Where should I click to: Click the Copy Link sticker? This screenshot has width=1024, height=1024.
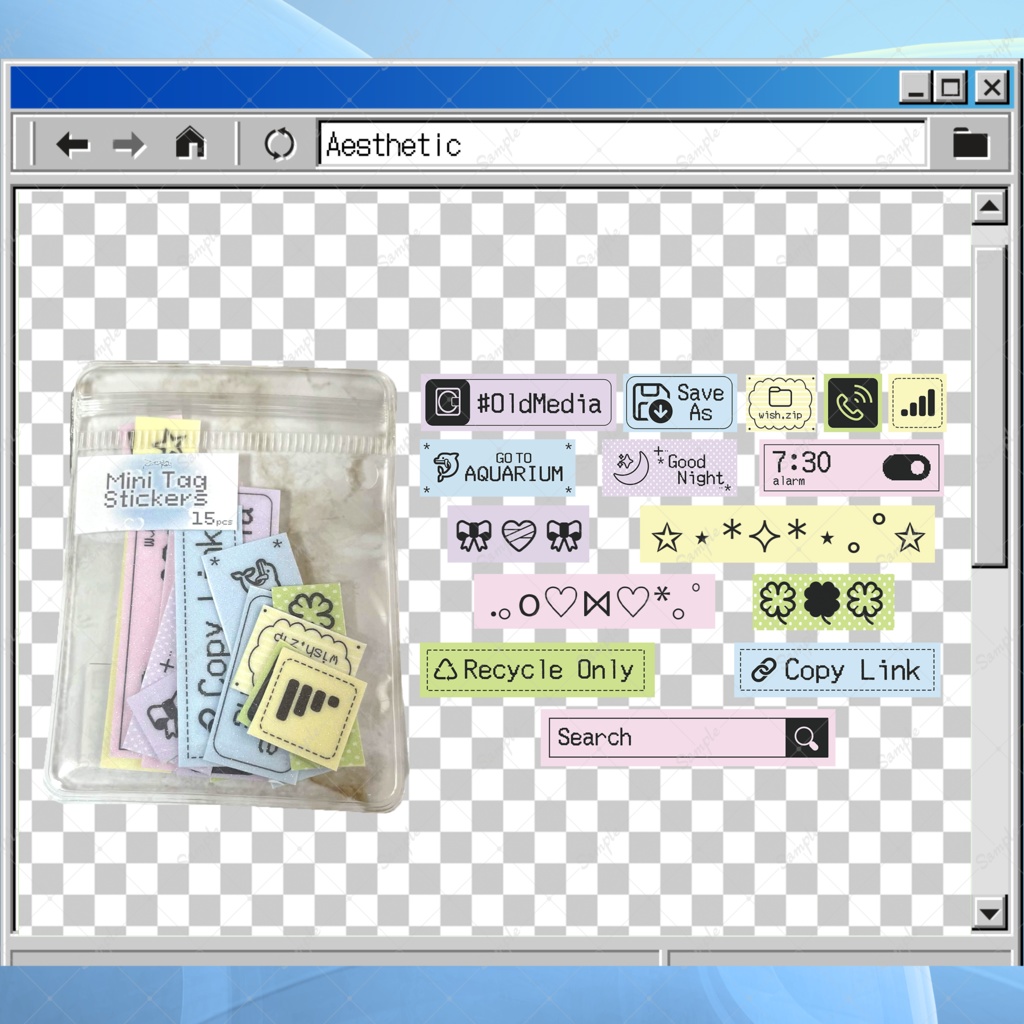click(x=837, y=670)
